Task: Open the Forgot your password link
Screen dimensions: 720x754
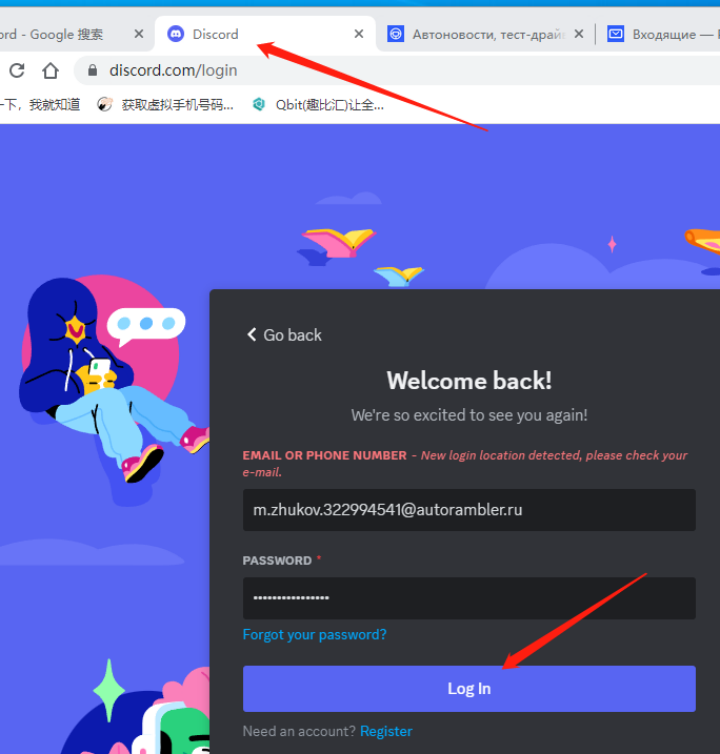Action: click(315, 635)
